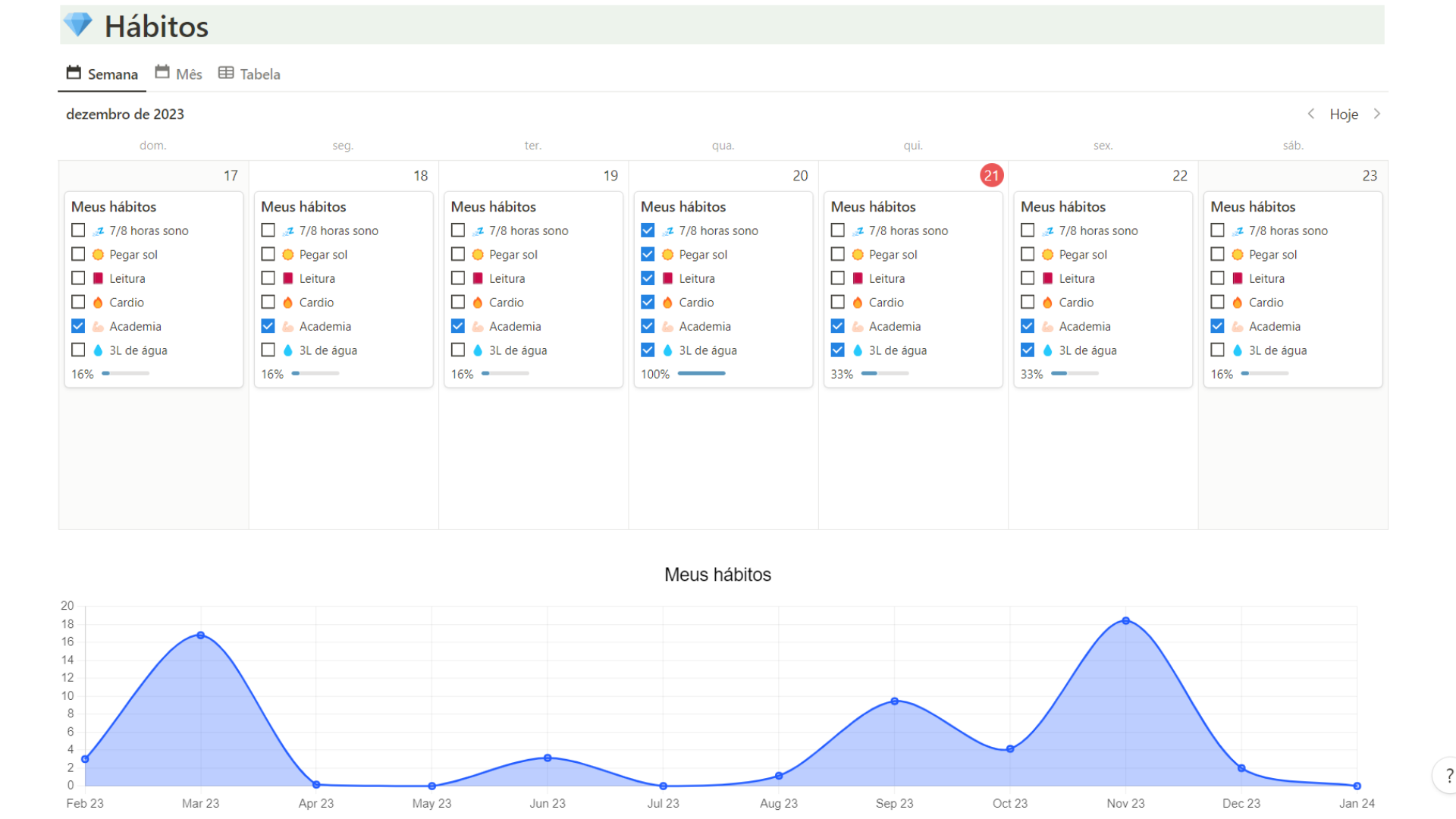Click the Semana calendar view icon

pyautogui.click(x=74, y=73)
